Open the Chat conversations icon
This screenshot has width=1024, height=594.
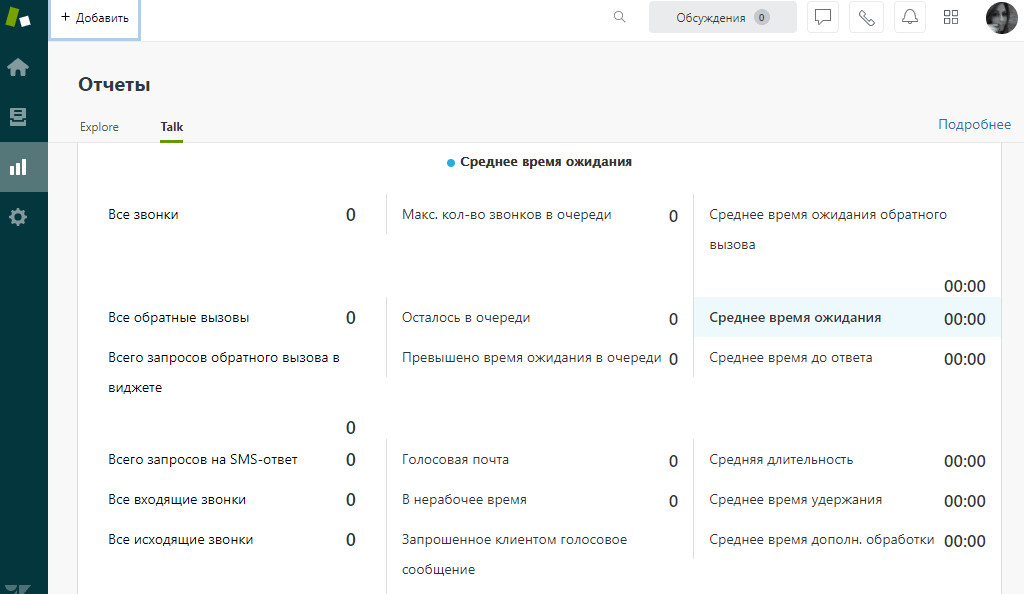[822, 17]
